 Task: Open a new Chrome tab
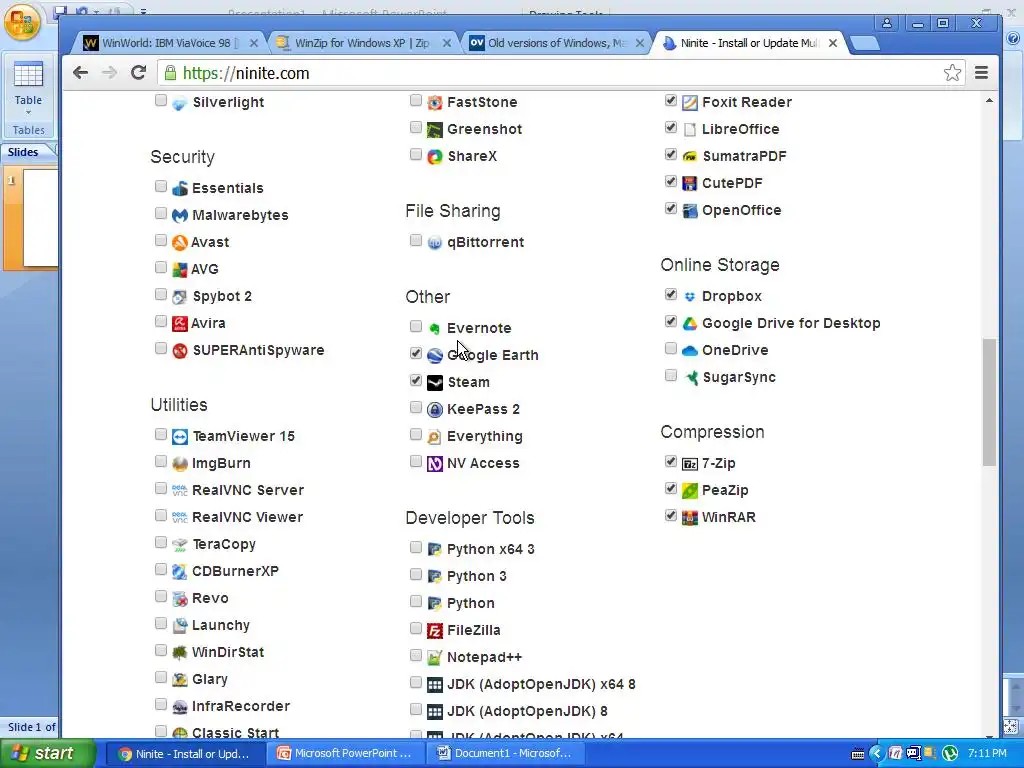click(x=865, y=44)
